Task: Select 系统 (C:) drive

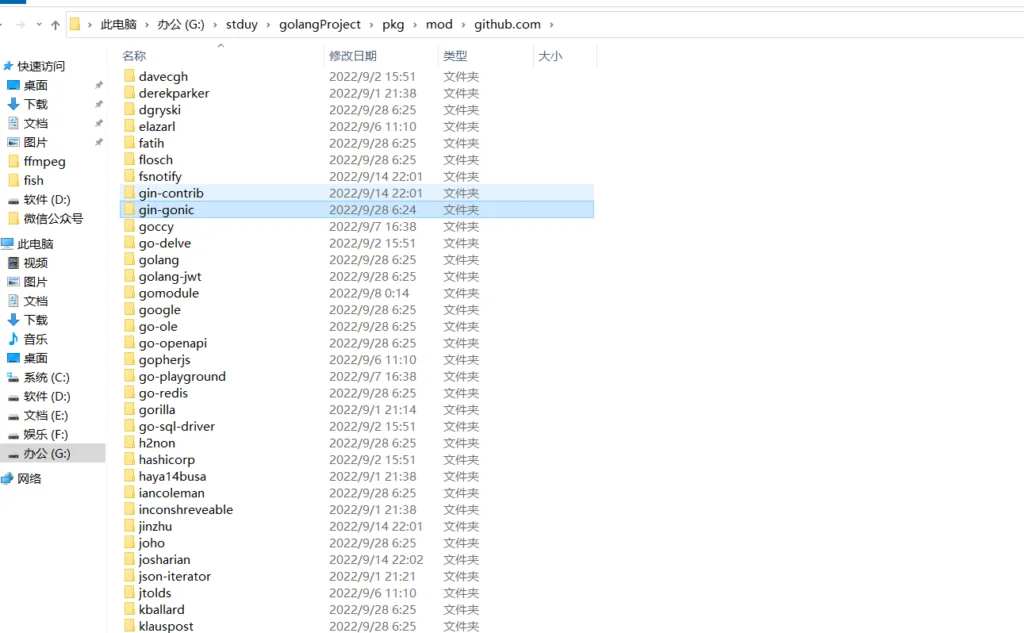Action: pyautogui.click(x=46, y=378)
